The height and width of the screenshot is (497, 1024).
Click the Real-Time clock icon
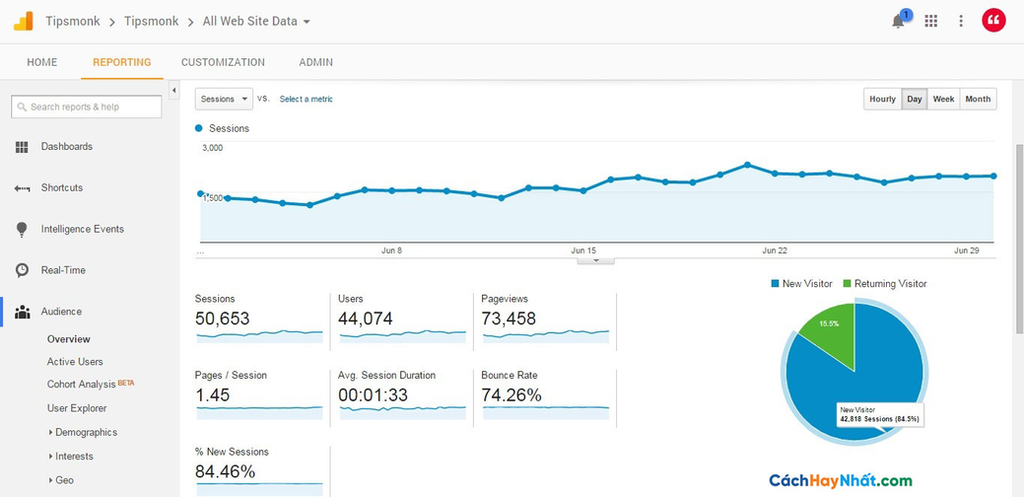coord(22,270)
